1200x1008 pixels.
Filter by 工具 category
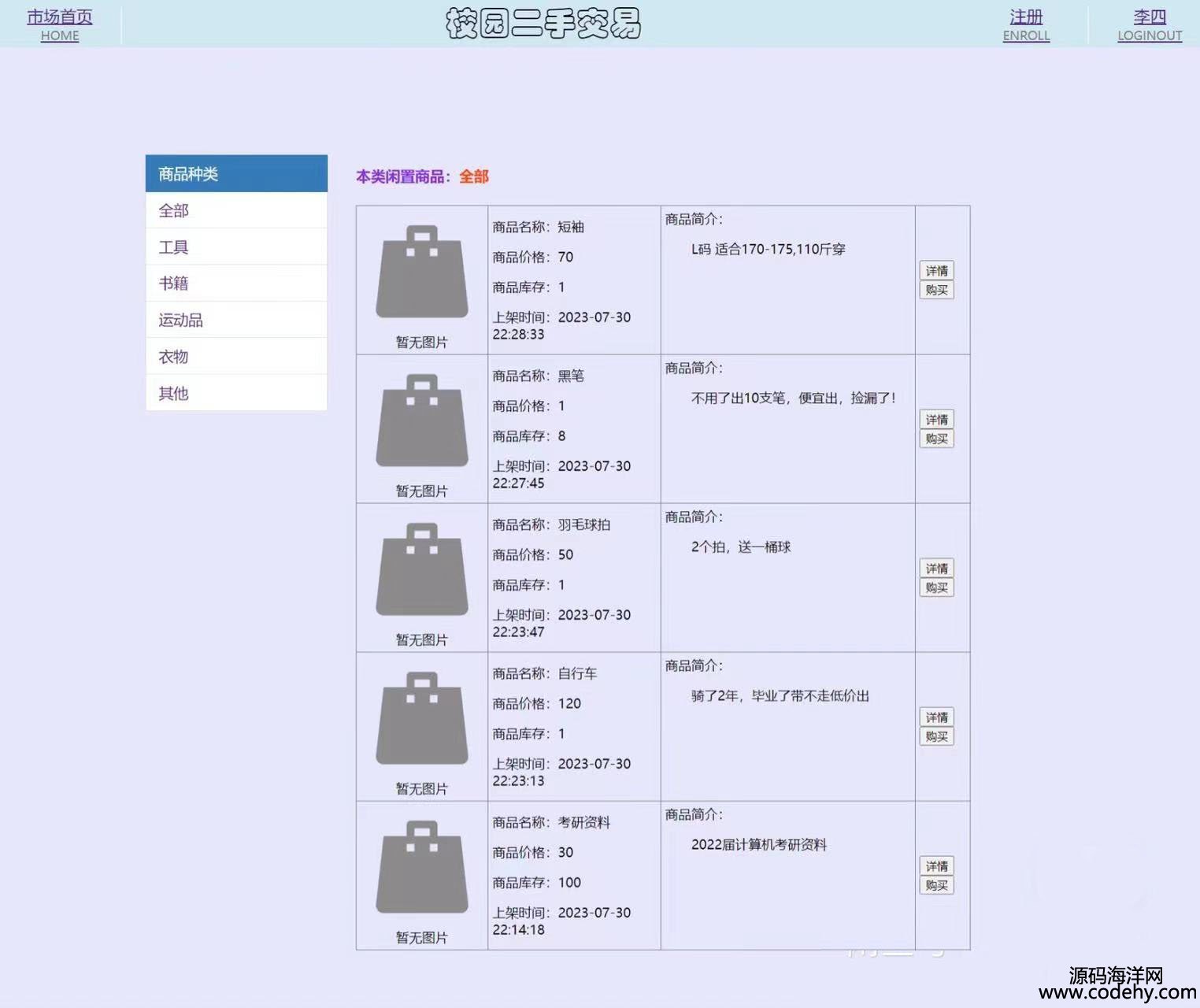click(x=174, y=247)
